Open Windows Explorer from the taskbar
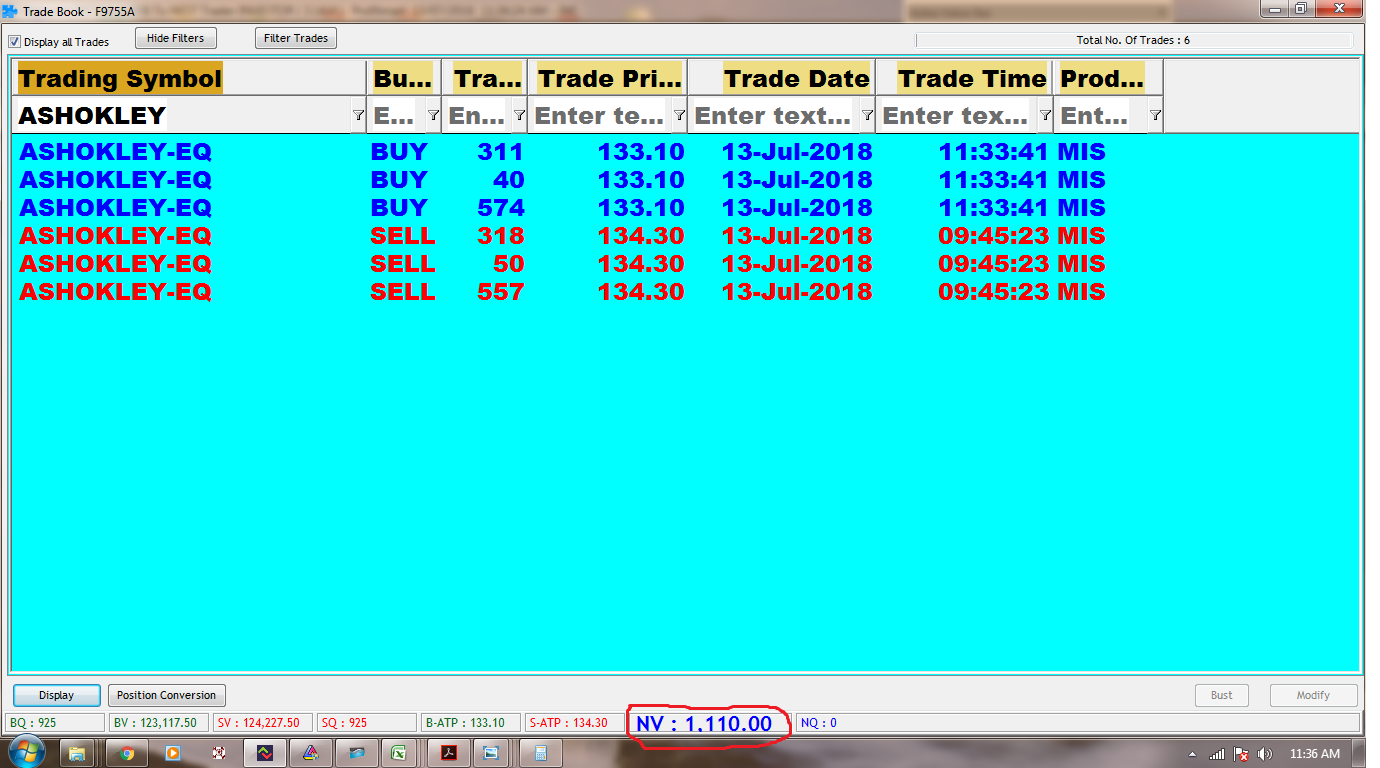1380x768 pixels. click(77, 753)
